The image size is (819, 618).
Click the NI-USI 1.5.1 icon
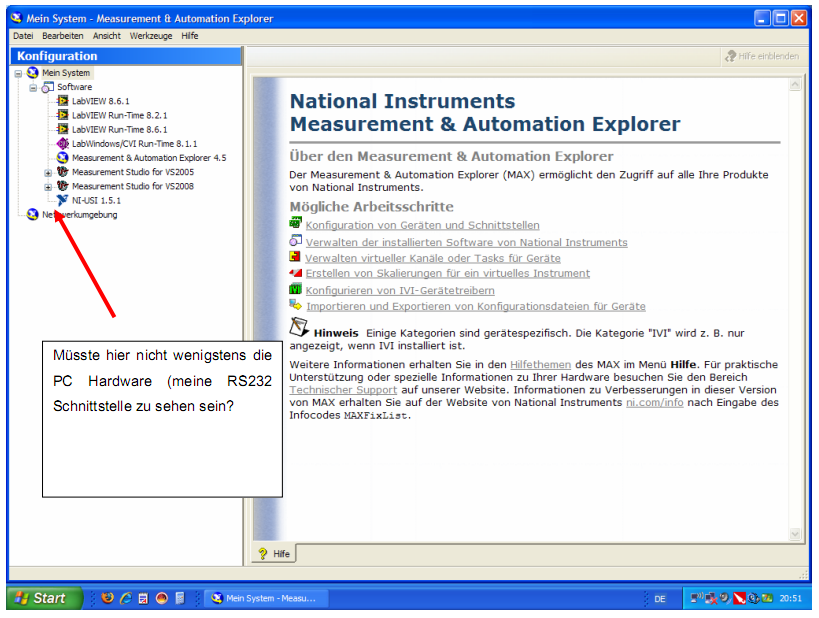pos(63,200)
